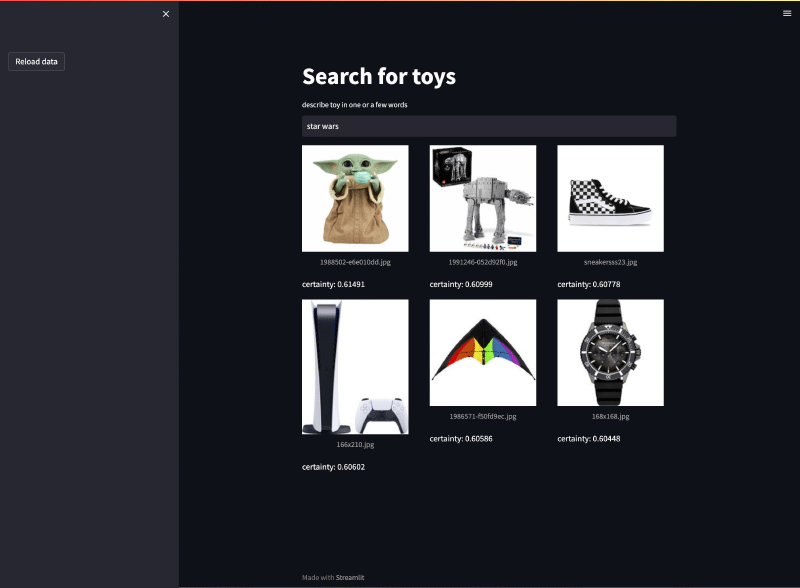Image resolution: width=800 pixels, height=588 pixels.
Task: Select the 'certainty: 0.60778' text
Action: 589,284
